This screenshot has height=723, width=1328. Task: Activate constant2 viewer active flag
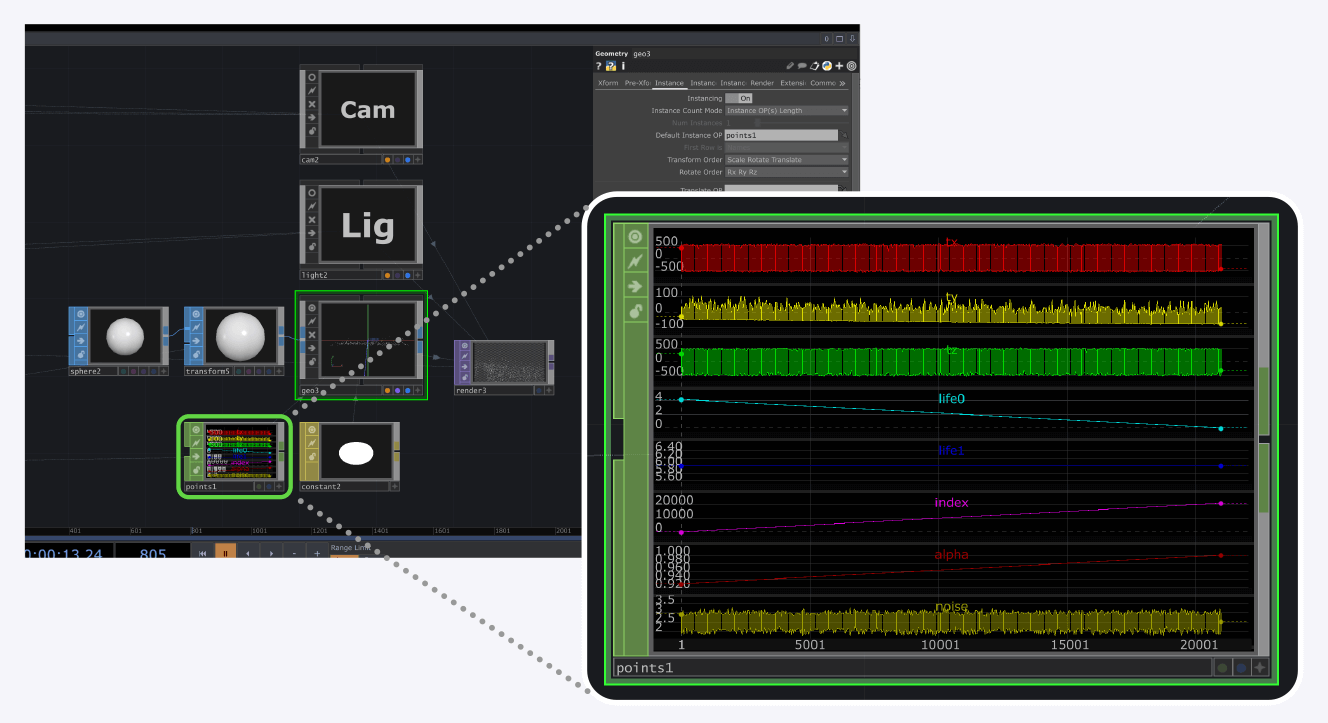click(312, 430)
